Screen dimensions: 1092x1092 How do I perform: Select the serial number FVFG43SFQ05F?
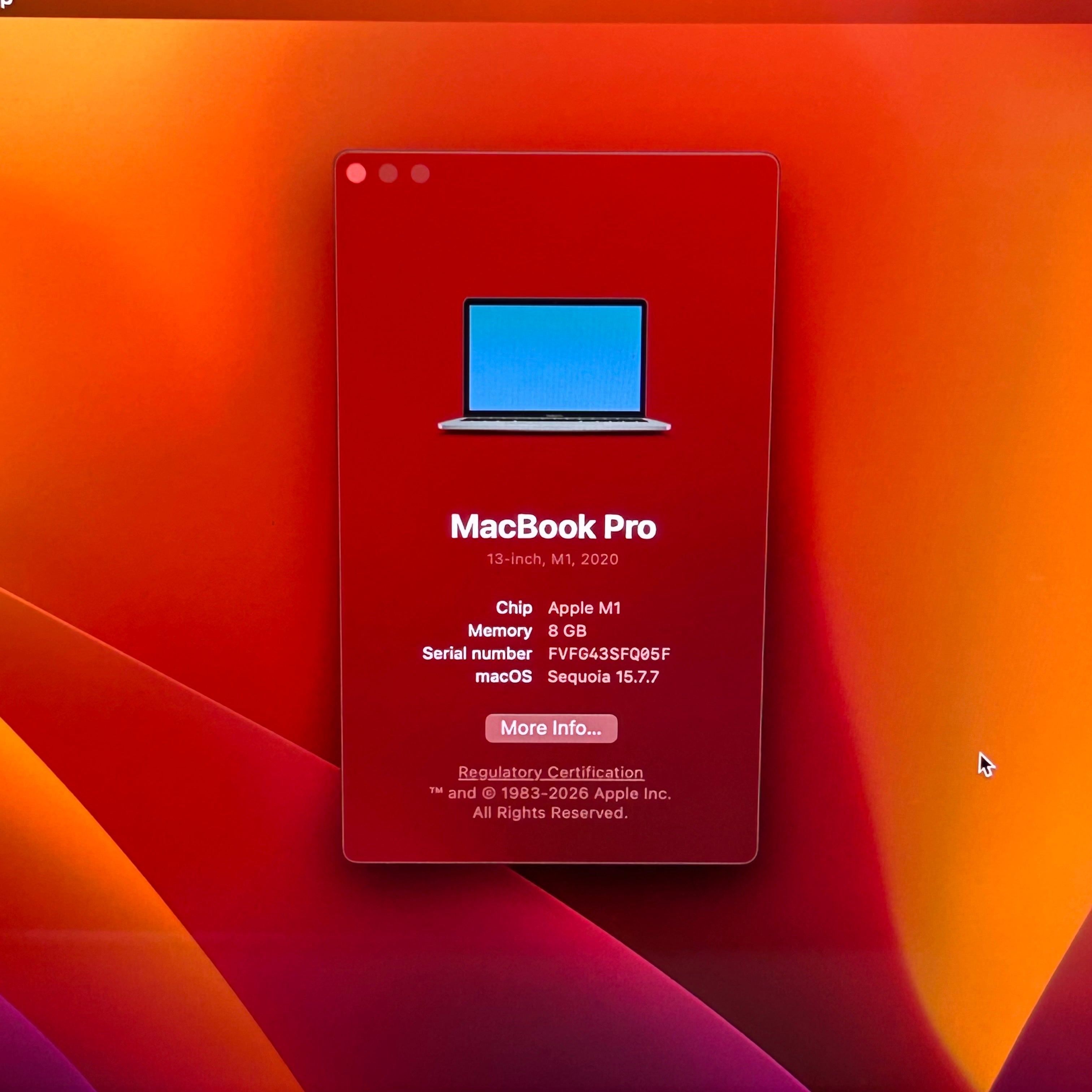(609, 654)
